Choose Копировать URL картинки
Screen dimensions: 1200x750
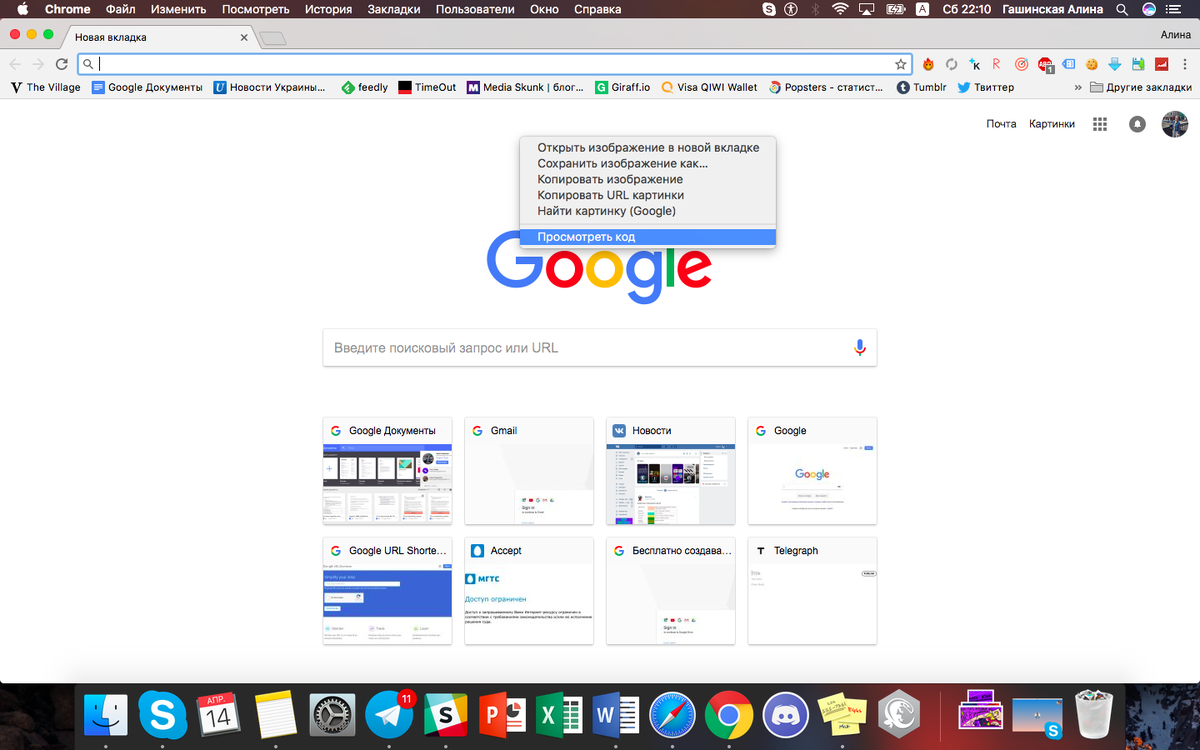click(x=648, y=195)
